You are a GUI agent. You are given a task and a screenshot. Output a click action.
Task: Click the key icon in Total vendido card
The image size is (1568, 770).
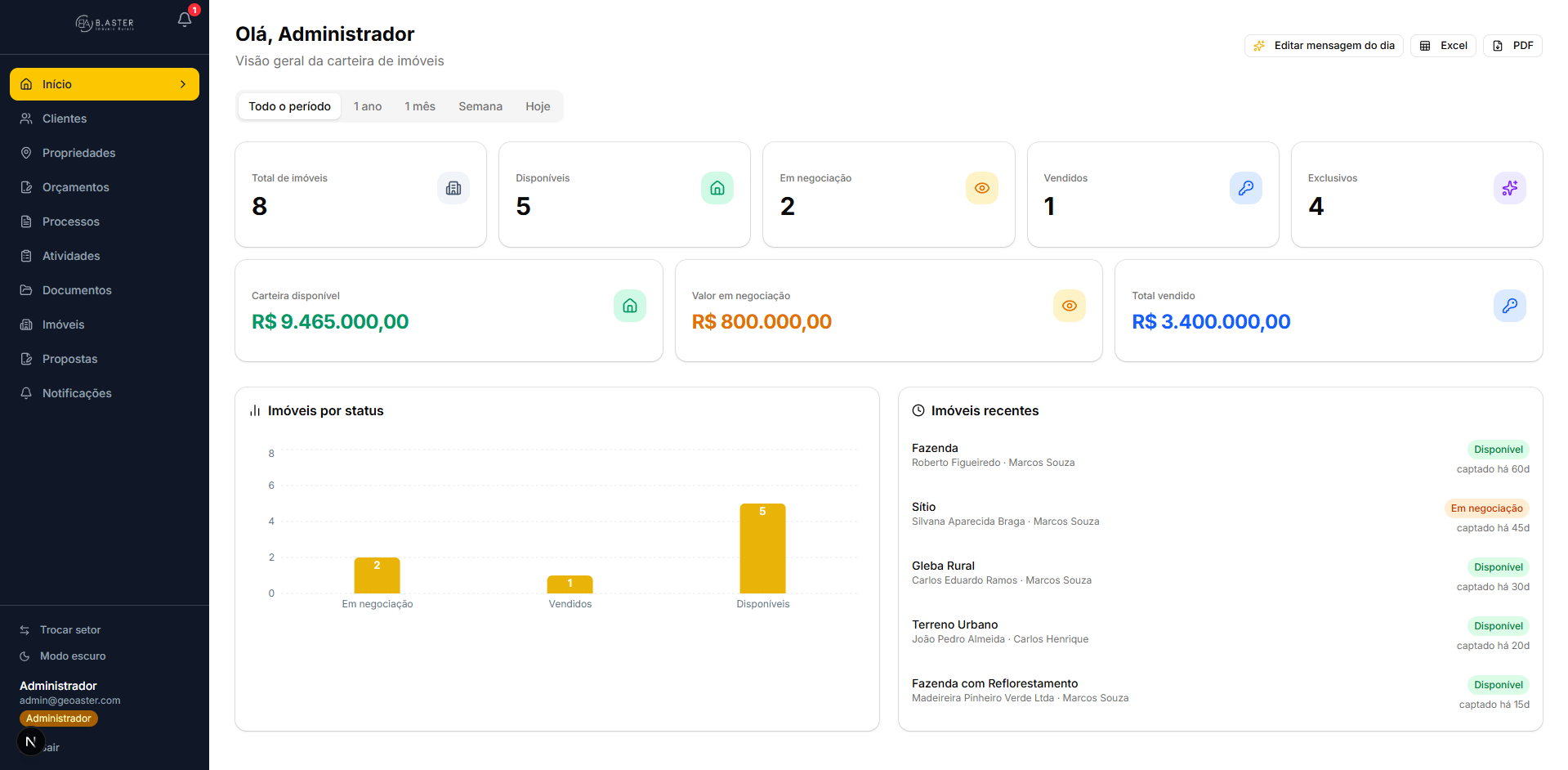(x=1510, y=306)
